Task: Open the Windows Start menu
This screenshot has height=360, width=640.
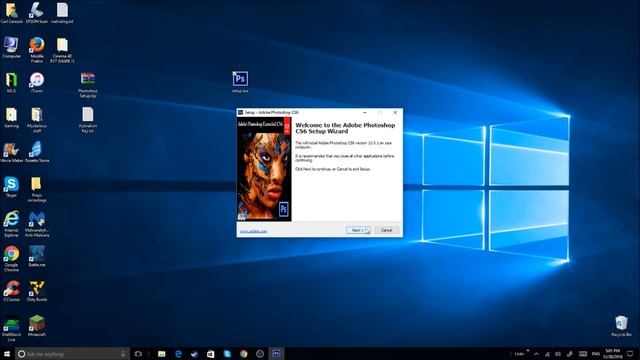Action: 7,354
